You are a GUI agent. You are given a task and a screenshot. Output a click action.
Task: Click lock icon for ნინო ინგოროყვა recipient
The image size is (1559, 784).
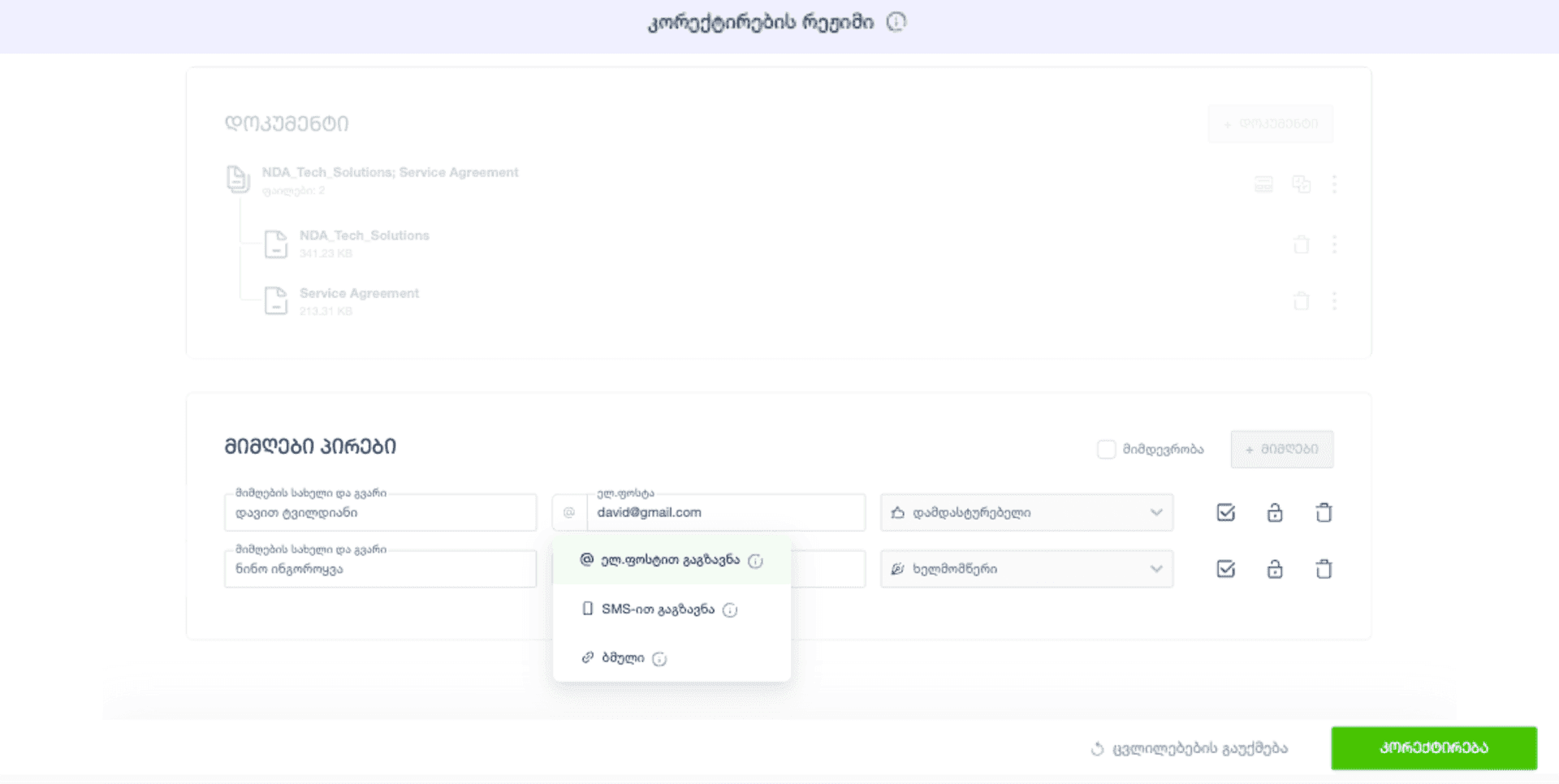click(x=1275, y=569)
